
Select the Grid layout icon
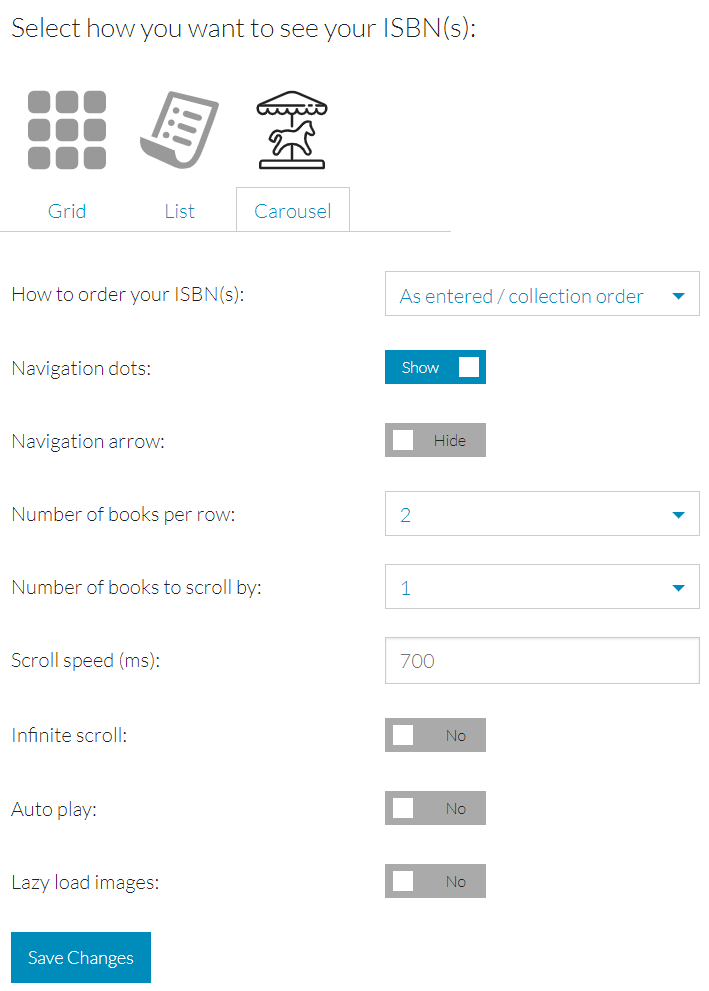coord(67,130)
